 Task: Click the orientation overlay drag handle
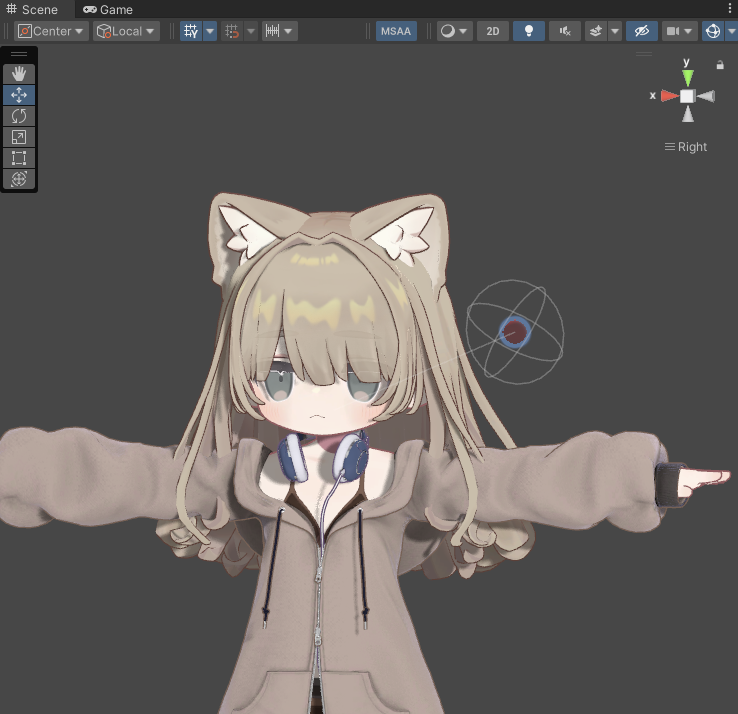tap(644, 54)
